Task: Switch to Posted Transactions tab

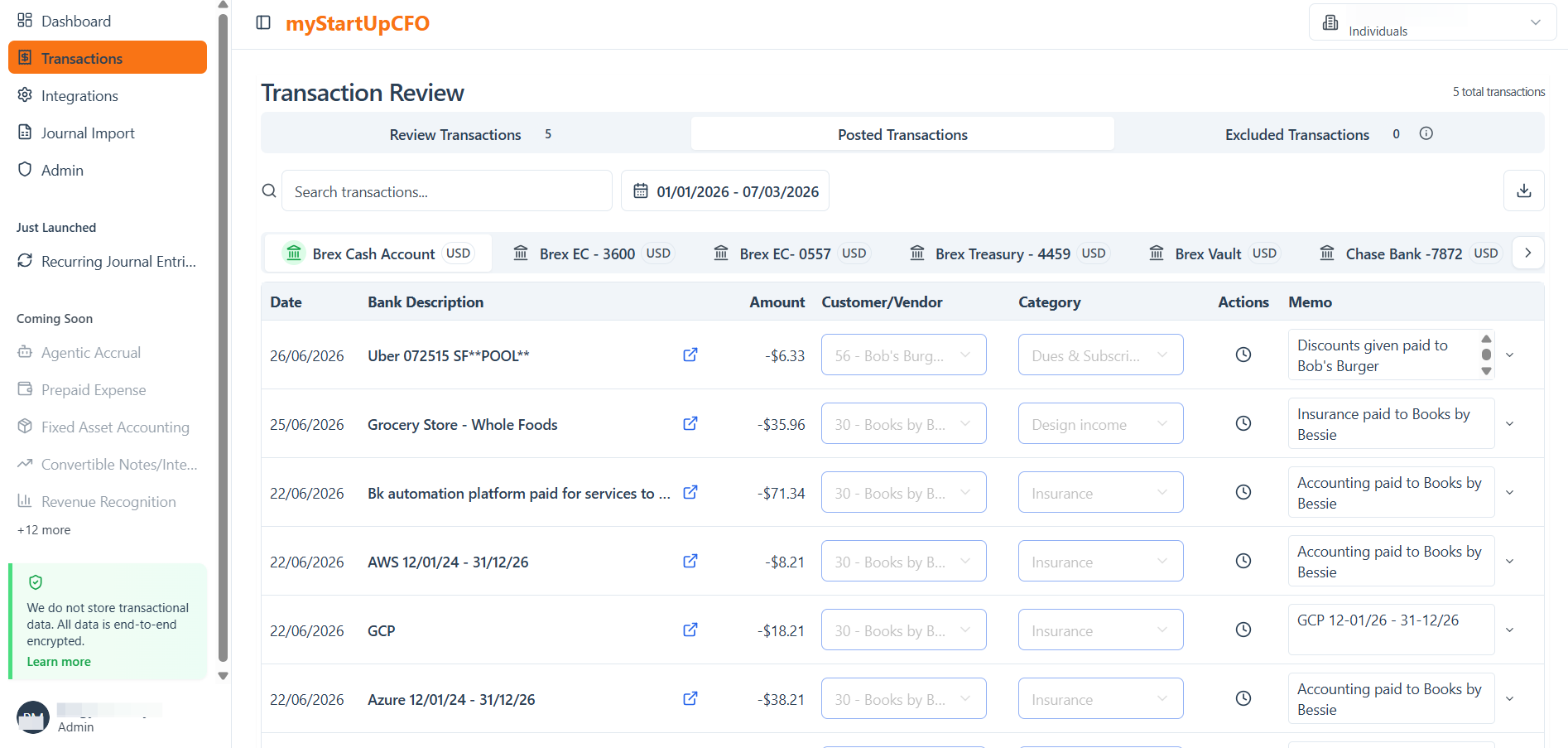Action: (902, 133)
